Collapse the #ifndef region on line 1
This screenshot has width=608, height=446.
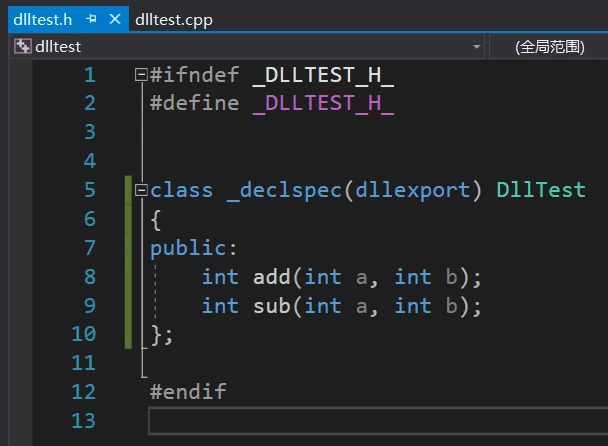point(141,75)
